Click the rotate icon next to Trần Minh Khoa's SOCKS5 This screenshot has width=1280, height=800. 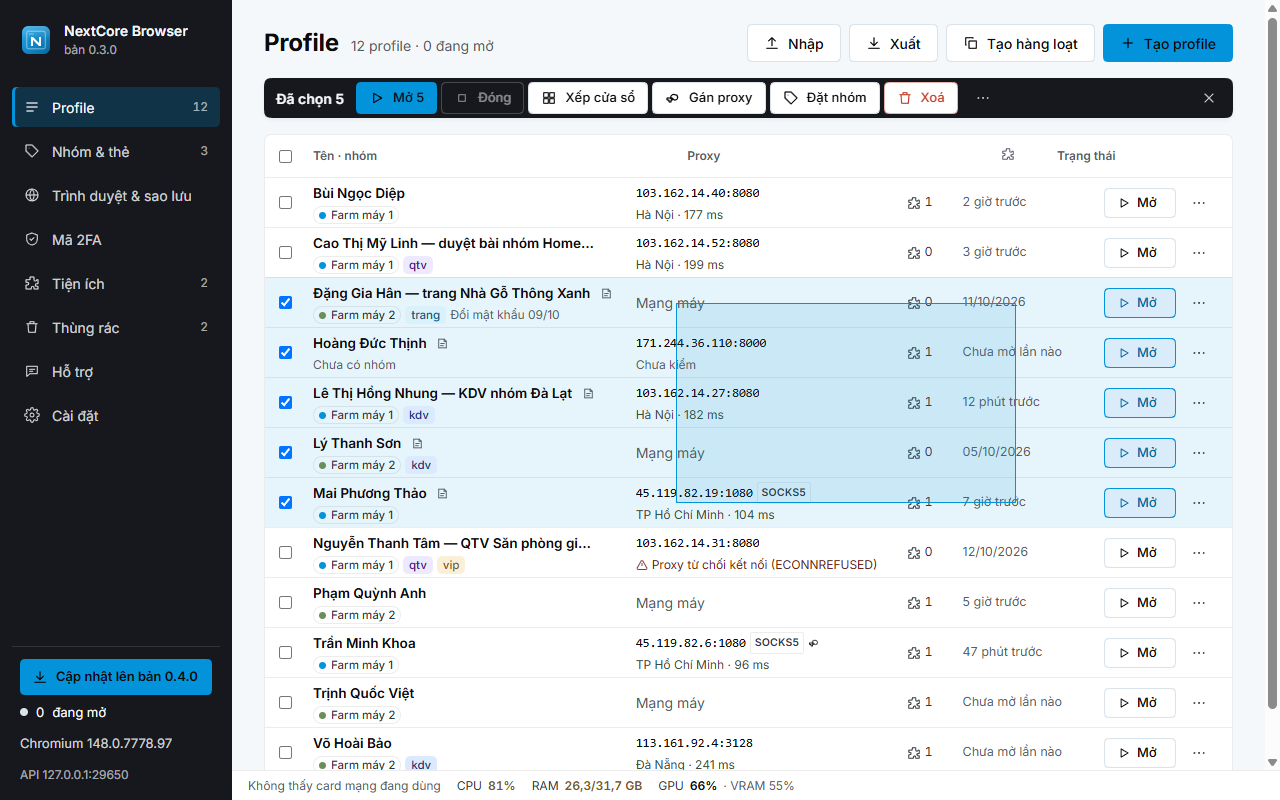pos(813,643)
